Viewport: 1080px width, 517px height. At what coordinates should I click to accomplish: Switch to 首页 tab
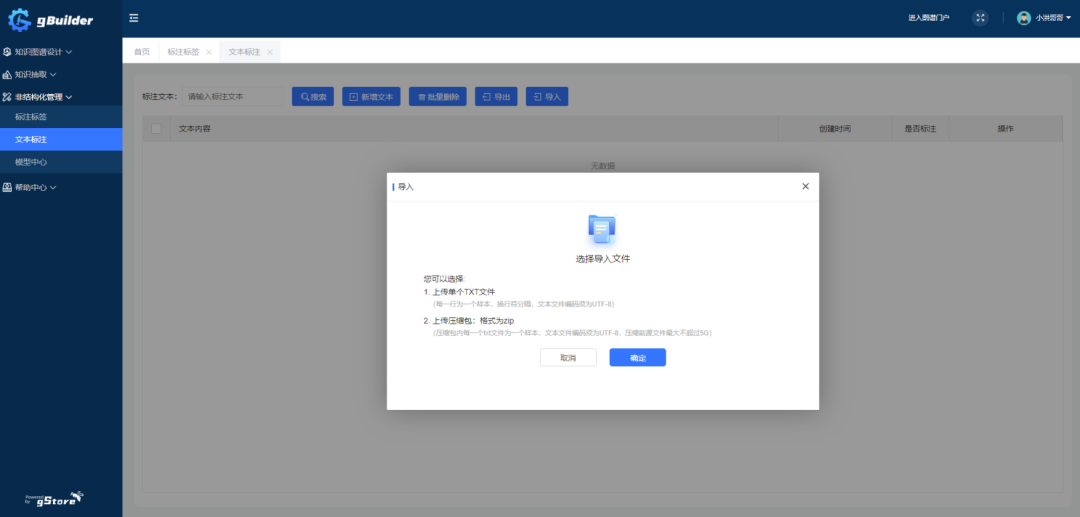pos(141,52)
